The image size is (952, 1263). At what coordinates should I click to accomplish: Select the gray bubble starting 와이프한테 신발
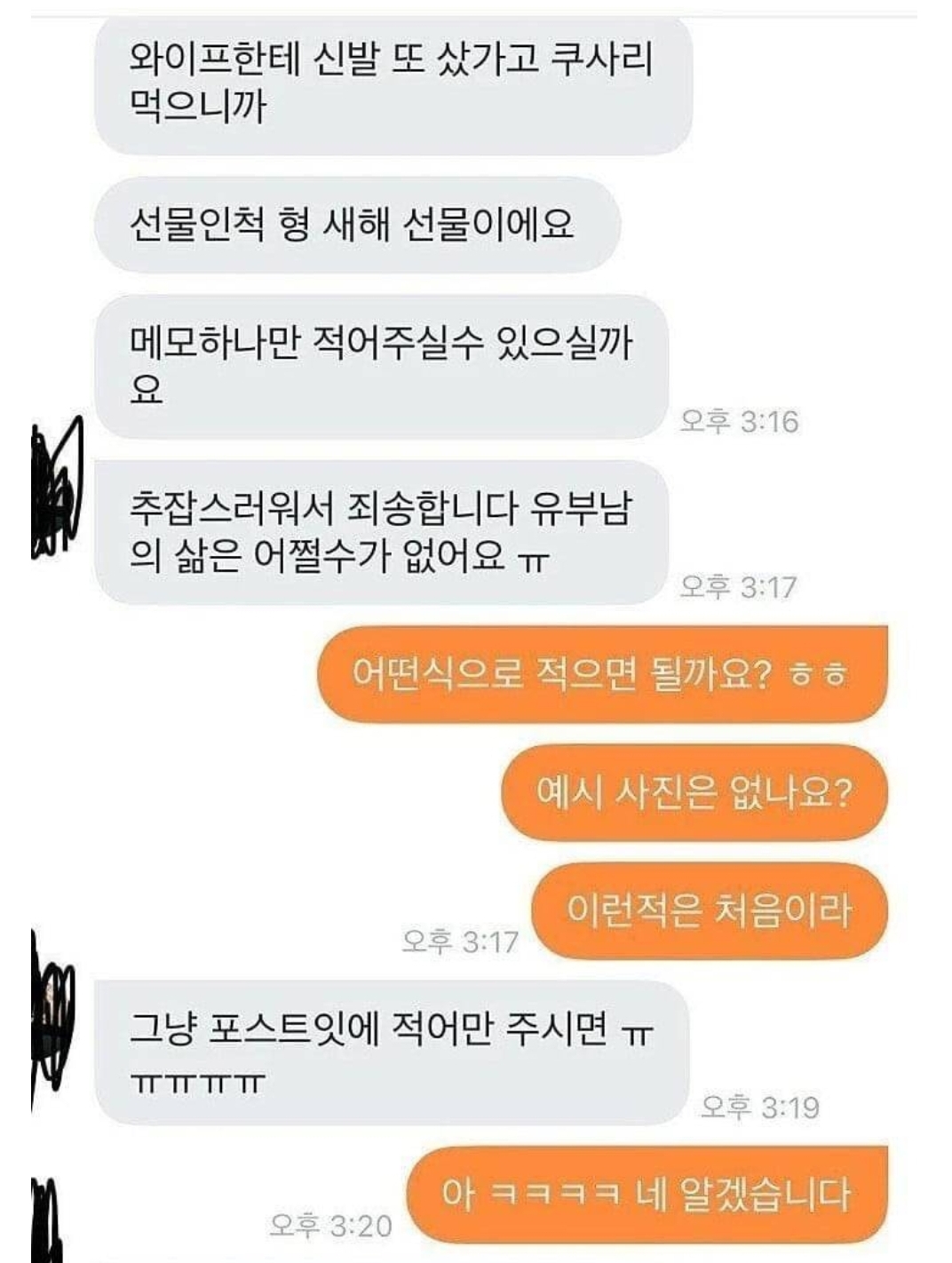pos(393,84)
